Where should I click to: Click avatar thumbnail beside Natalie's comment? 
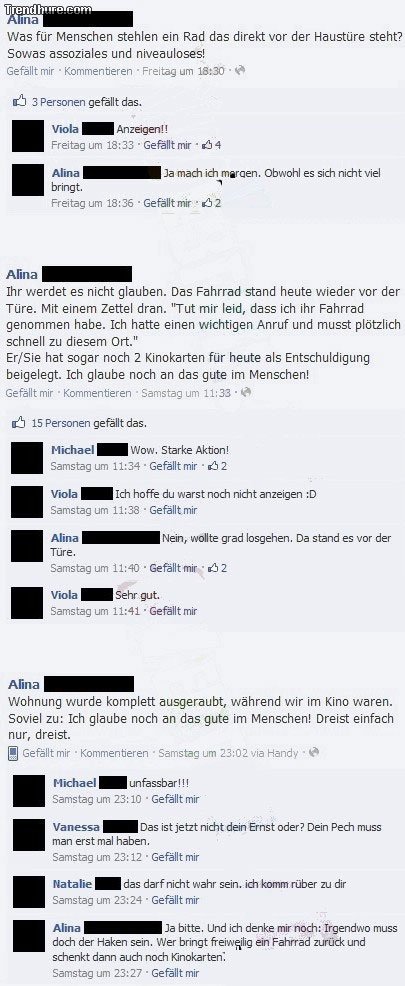(29, 892)
